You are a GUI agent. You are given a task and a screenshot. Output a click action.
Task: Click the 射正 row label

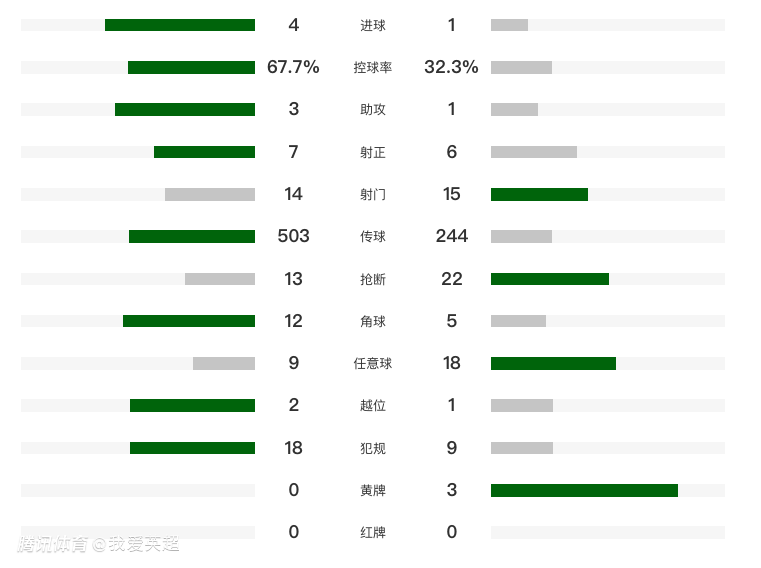[x=373, y=152]
